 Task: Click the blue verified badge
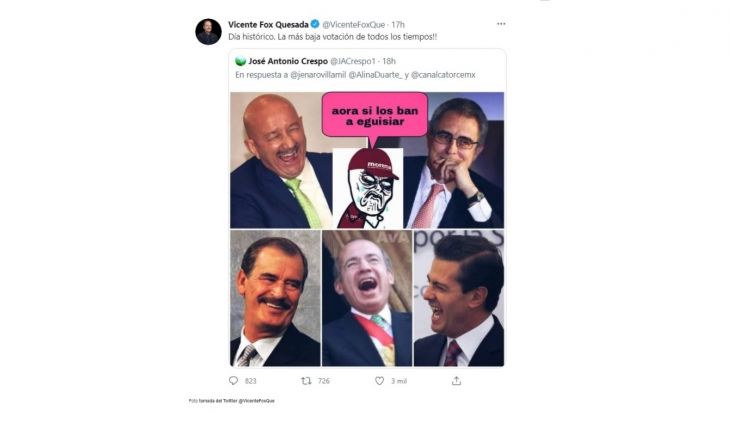coord(314,23)
